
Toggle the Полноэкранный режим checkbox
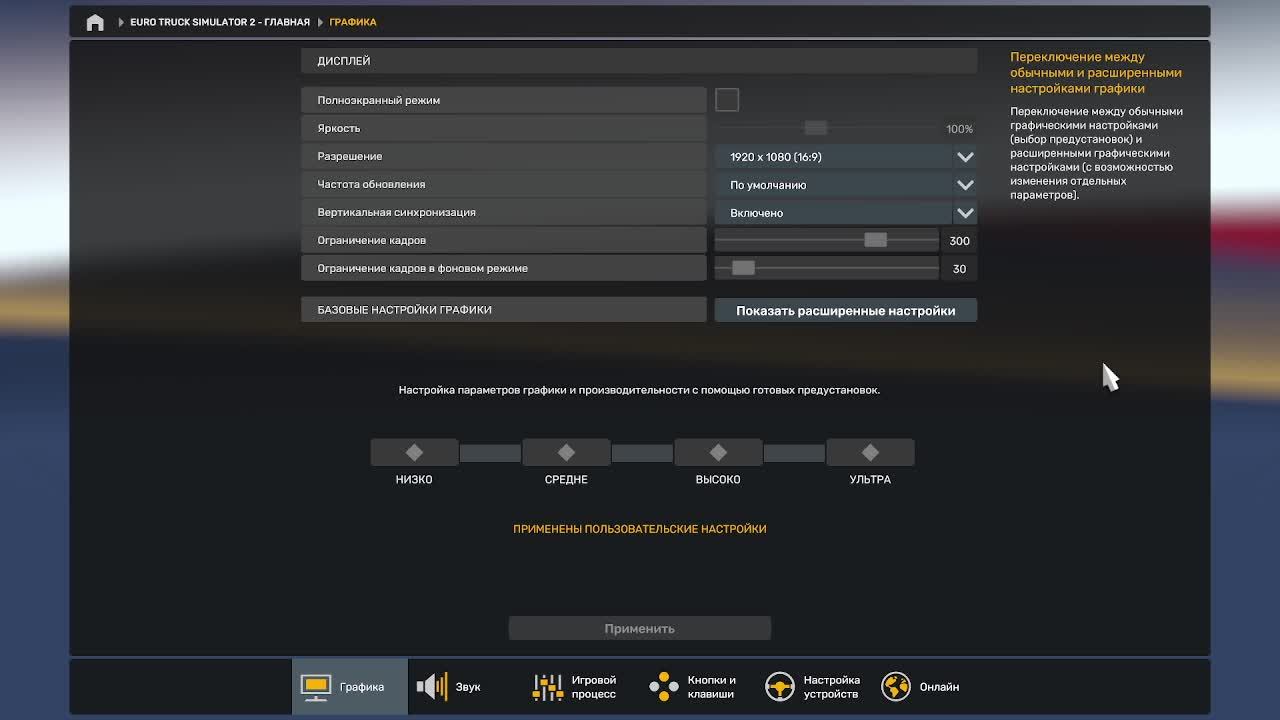(x=727, y=100)
